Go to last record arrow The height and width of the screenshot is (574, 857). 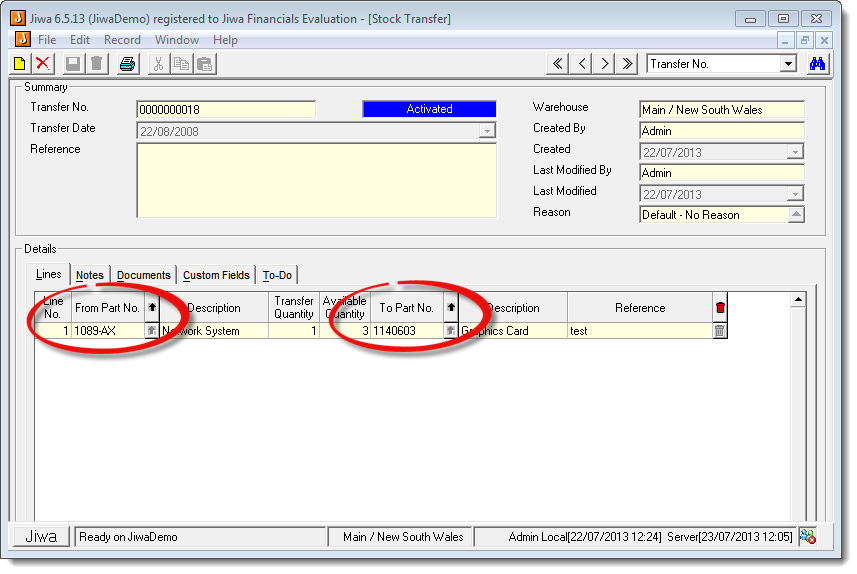pyautogui.click(x=627, y=64)
